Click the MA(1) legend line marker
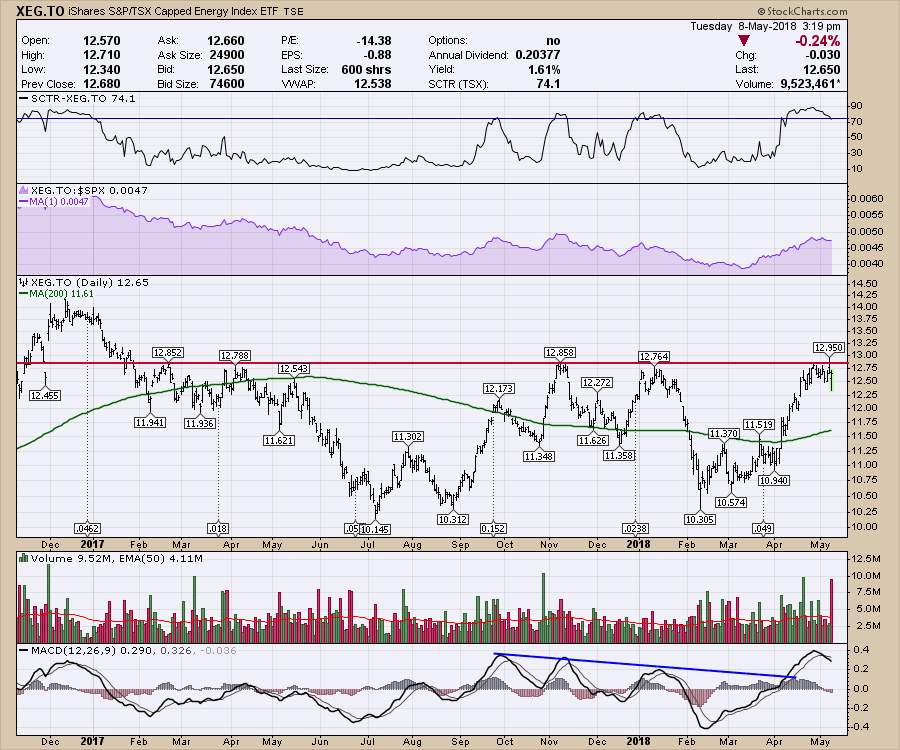 [23, 202]
